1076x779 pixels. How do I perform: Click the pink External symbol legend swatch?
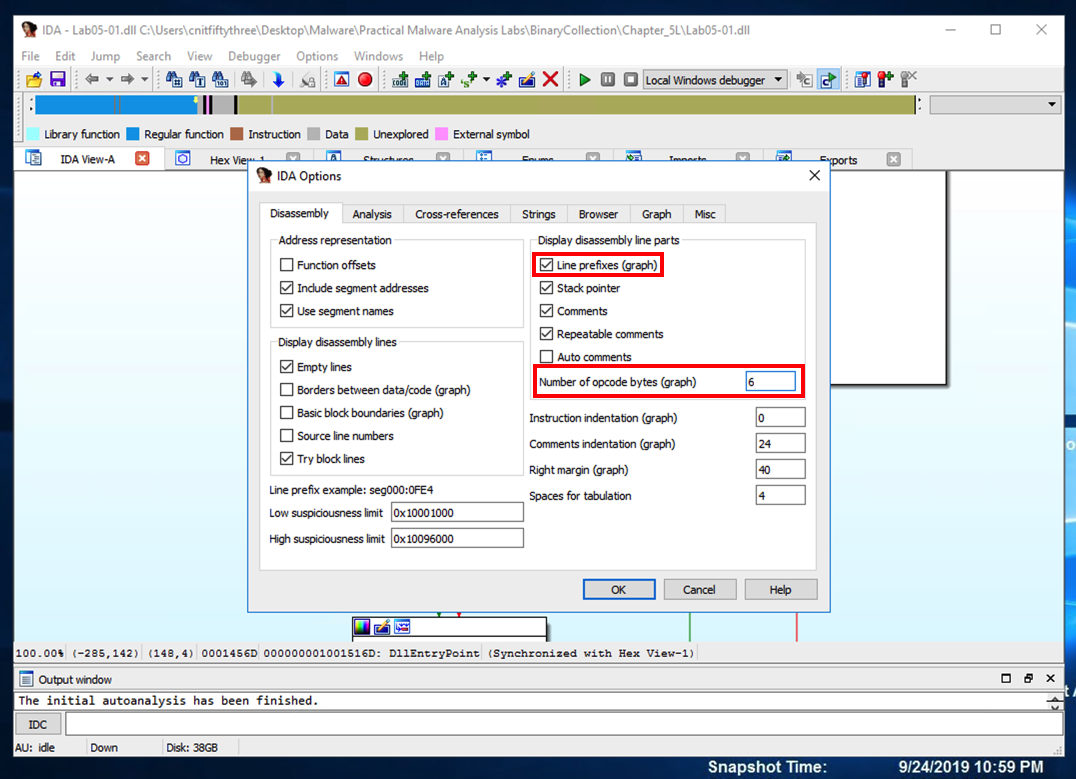tap(442, 134)
